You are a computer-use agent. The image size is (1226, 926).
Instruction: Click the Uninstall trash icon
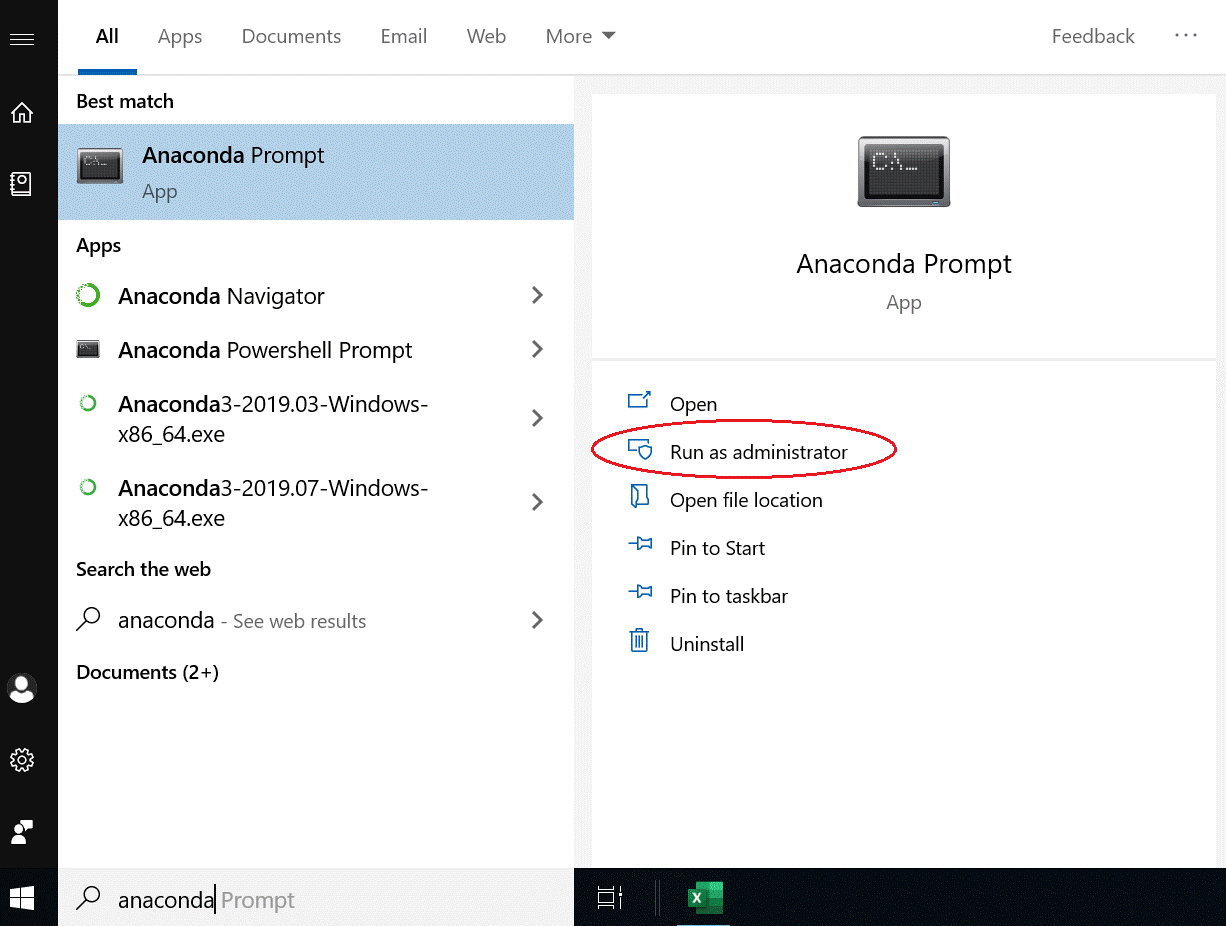(x=639, y=643)
